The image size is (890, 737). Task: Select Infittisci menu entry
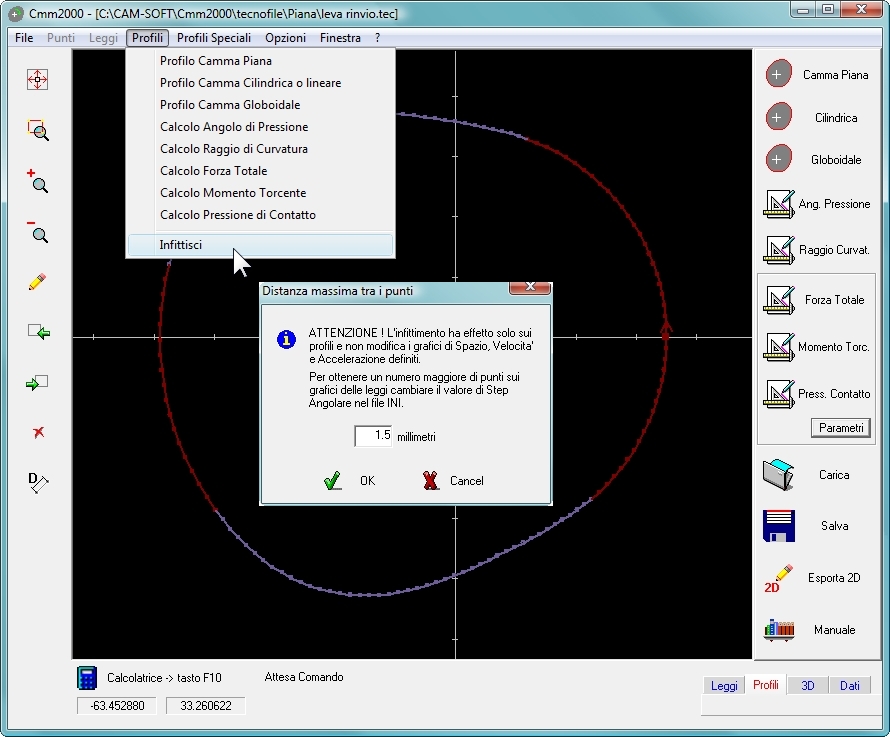pyautogui.click(x=261, y=245)
